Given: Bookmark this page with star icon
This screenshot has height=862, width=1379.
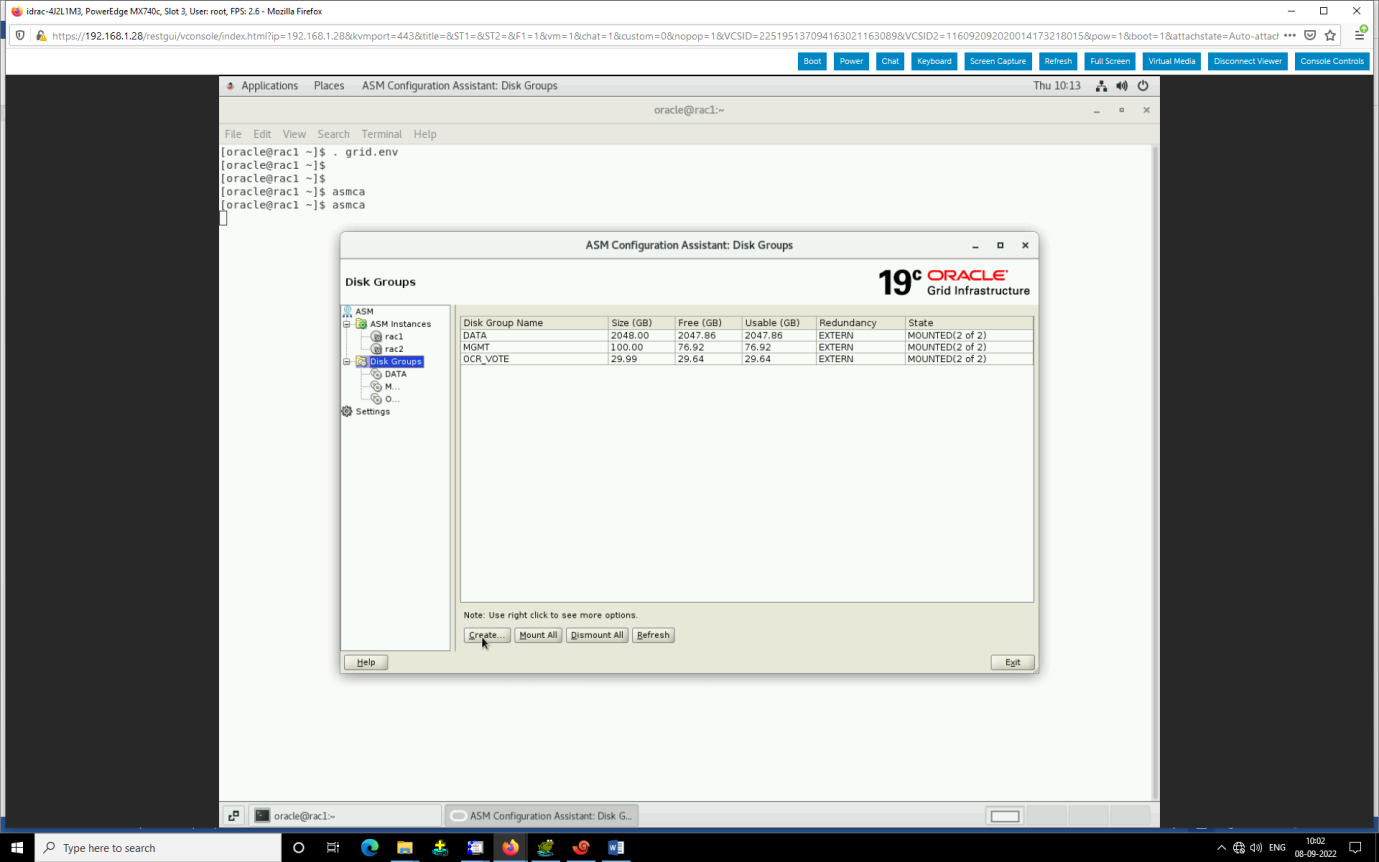Looking at the screenshot, I should (x=1330, y=35).
